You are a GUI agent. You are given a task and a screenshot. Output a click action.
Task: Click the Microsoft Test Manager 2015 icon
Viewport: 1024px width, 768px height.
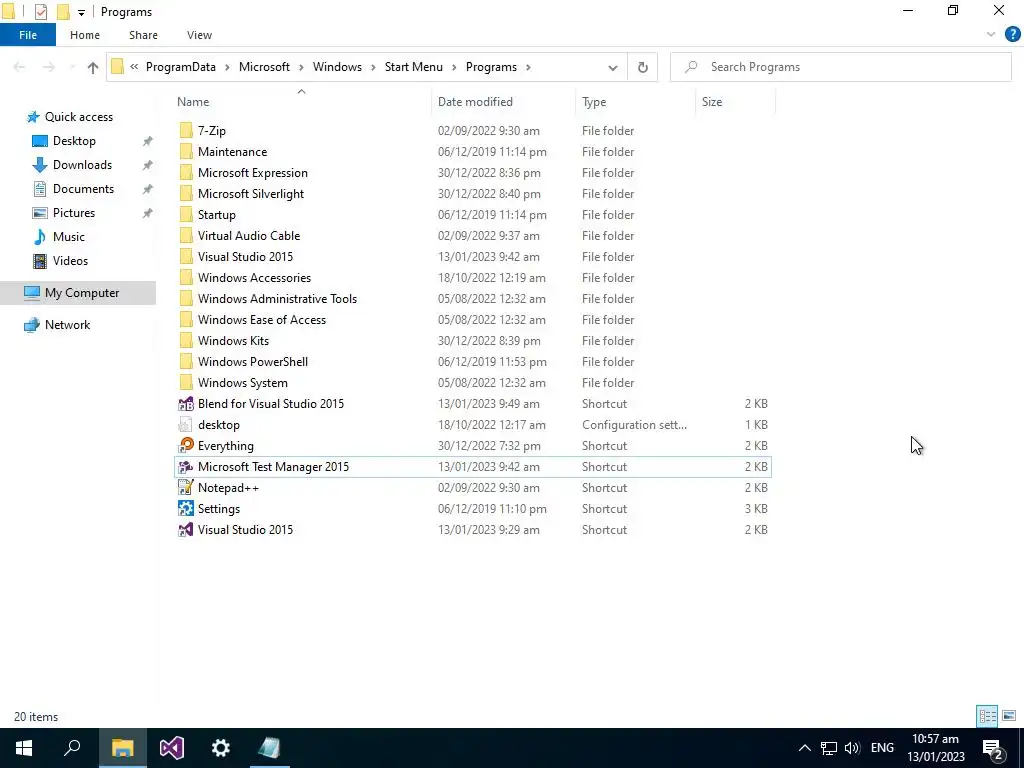[x=186, y=466]
